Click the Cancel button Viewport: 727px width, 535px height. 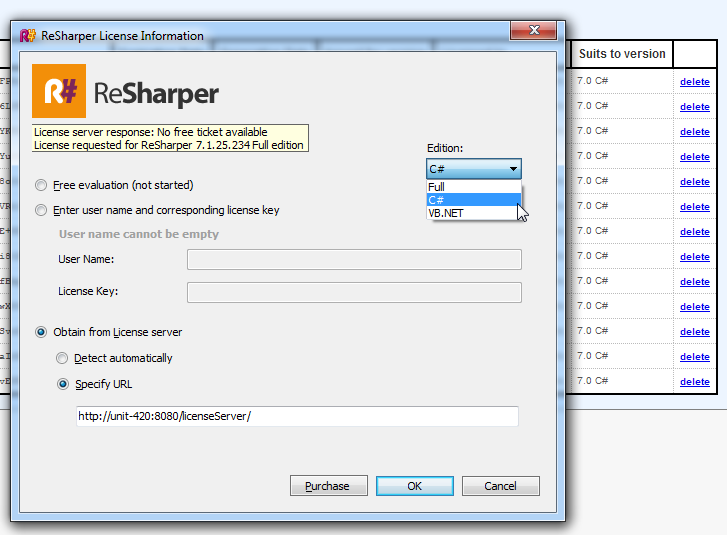(x=501, y=486)
